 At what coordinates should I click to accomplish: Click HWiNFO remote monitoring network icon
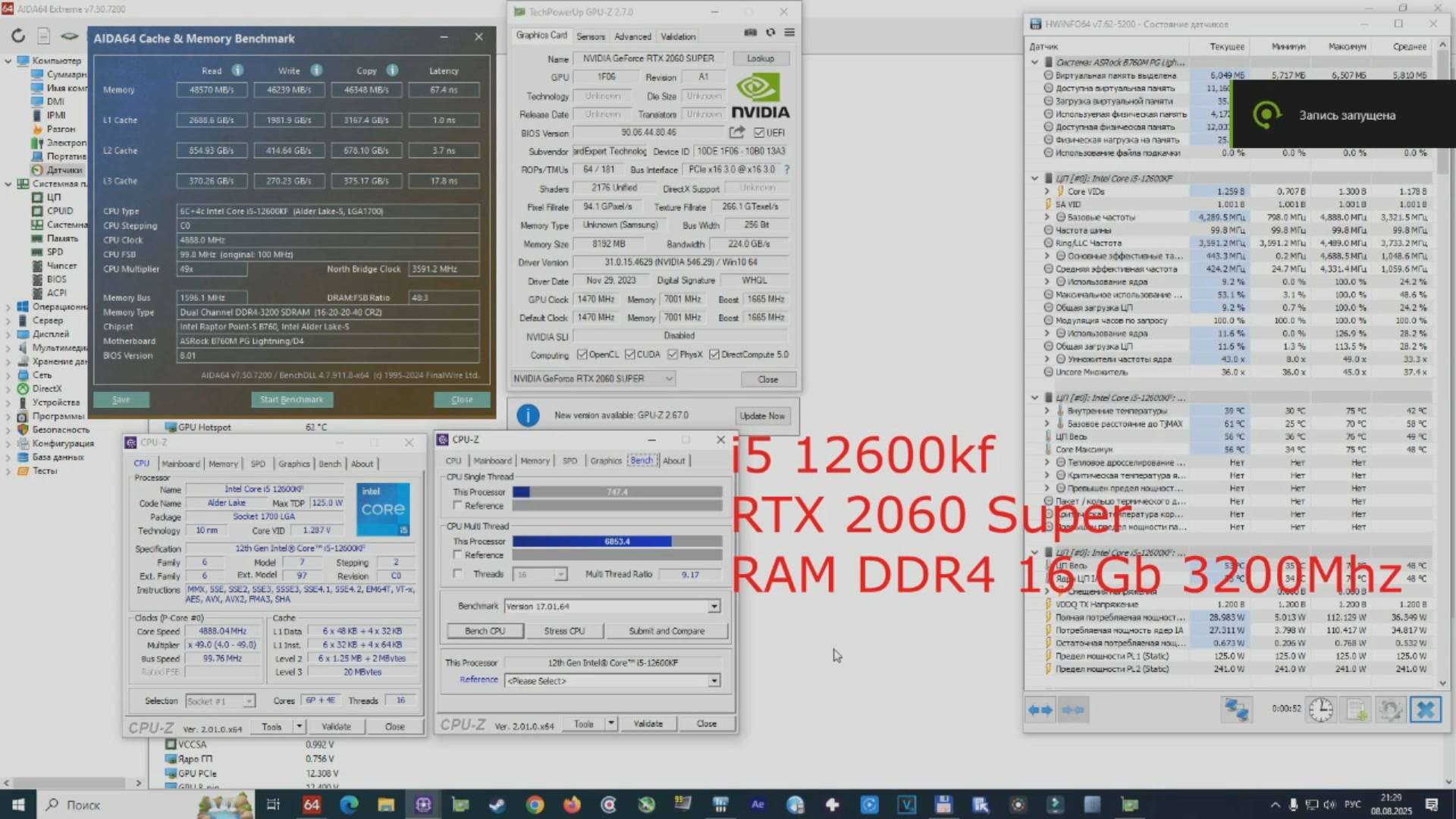1236,710
